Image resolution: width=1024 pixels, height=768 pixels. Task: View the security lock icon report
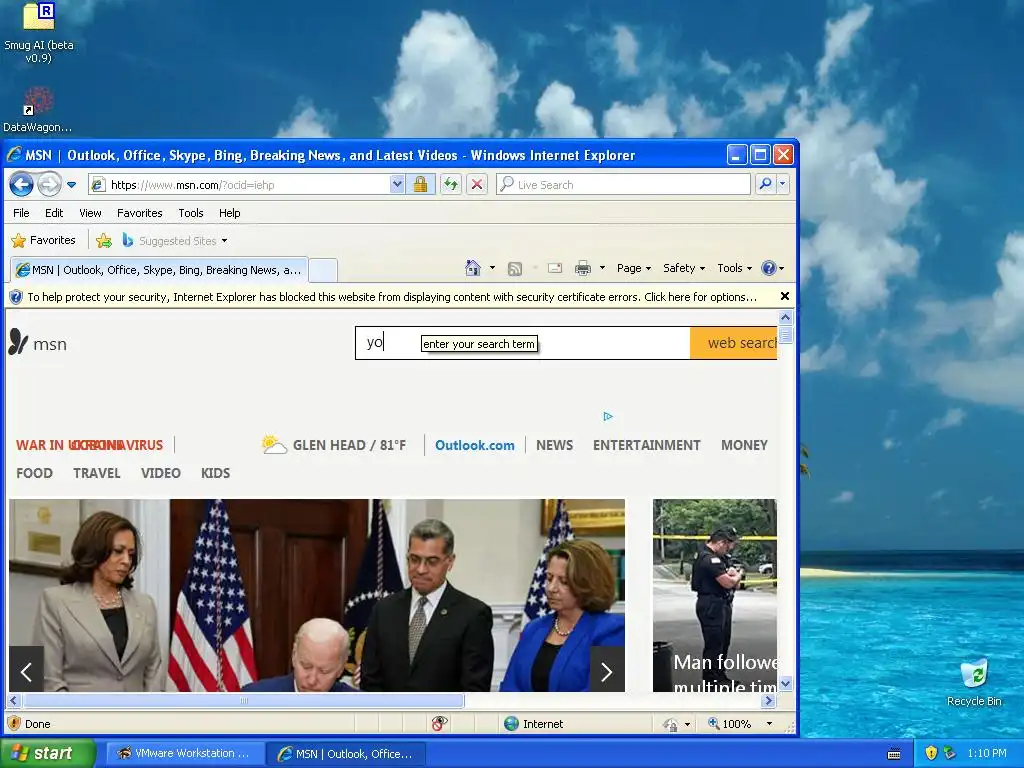(421, 185)
